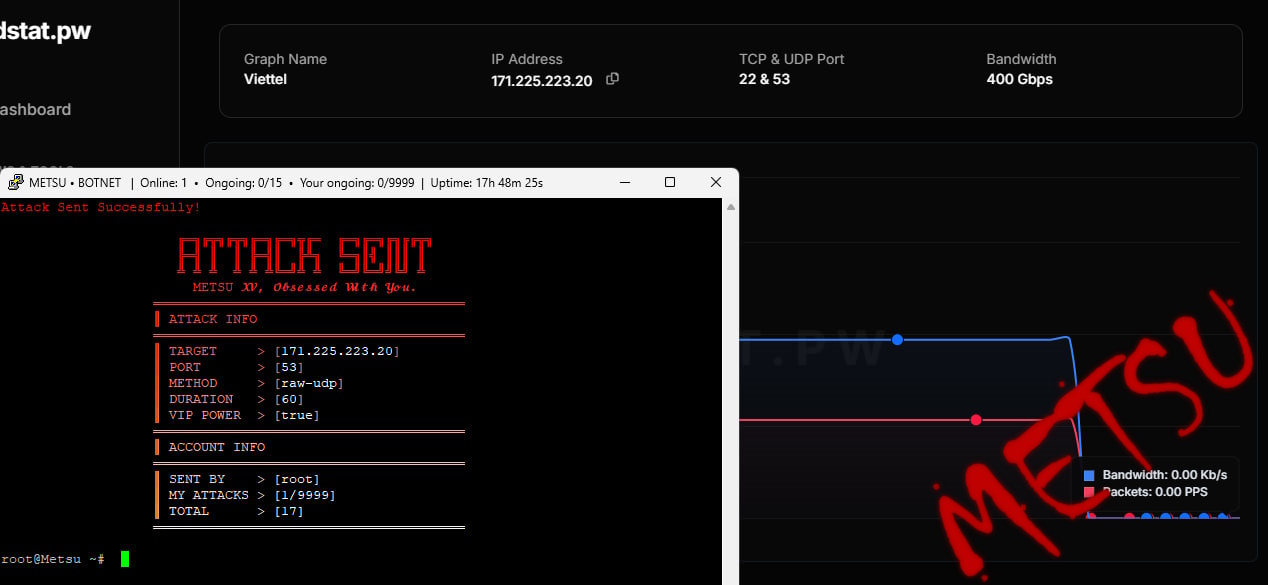Click the dstat.pw logo

click(x=46, y=30)
